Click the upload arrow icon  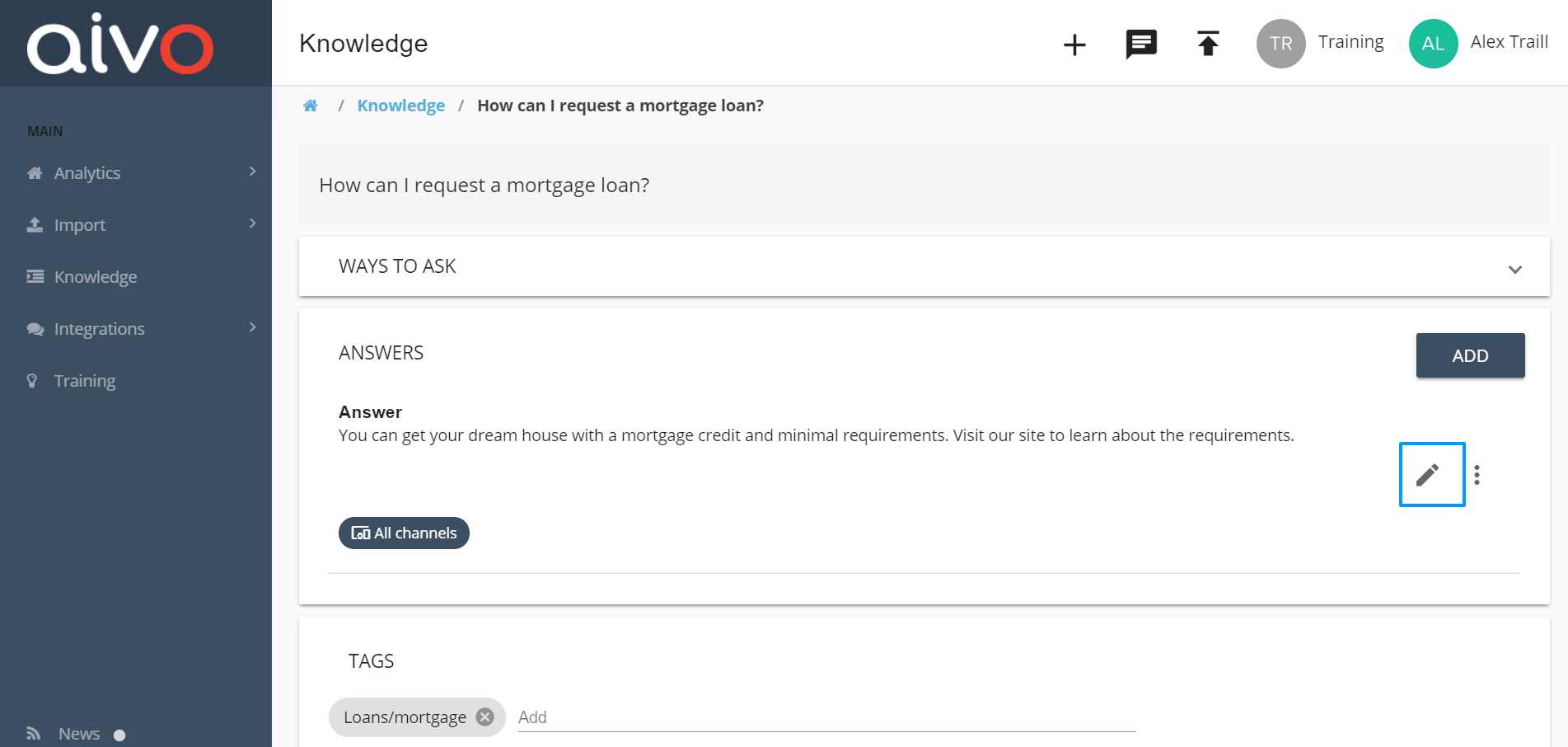click(x=1208, y=44)
